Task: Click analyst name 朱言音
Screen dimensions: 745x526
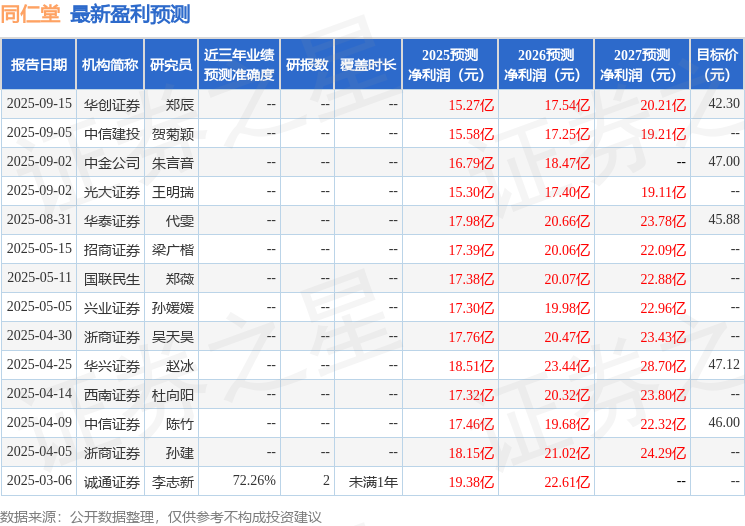Action: coord(173,163)
